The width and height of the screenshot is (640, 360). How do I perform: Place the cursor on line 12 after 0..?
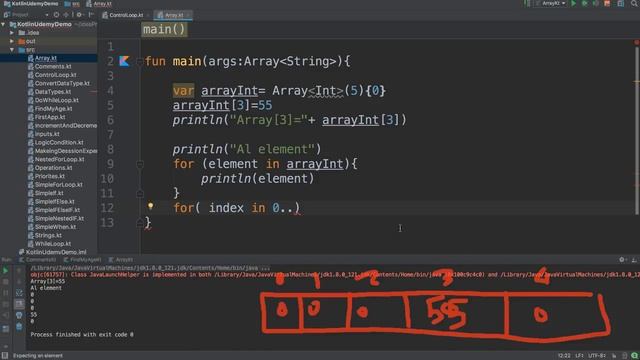tap(280, 208)
